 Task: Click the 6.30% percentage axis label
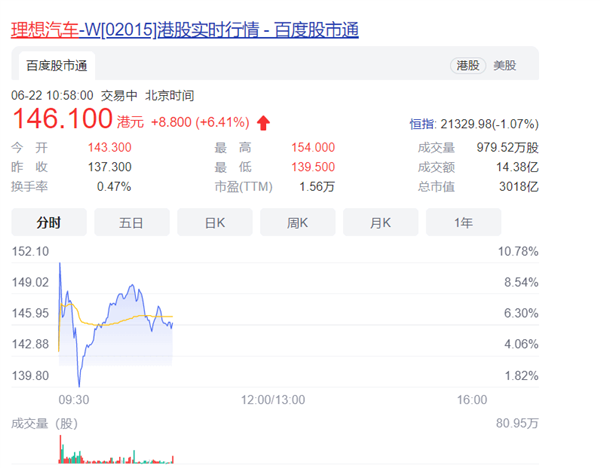click(x=521, y=313)
